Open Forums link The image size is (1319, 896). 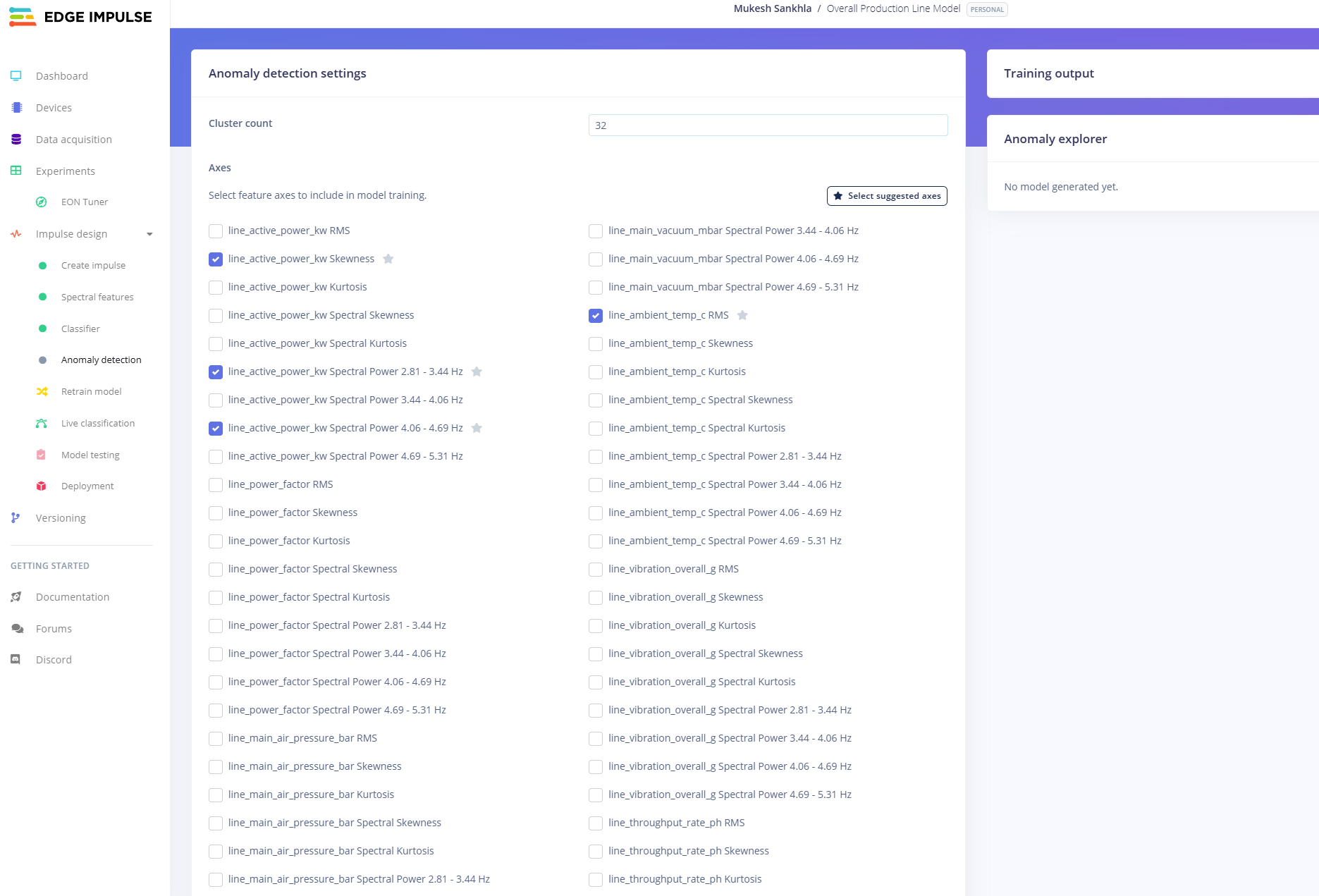coord(54,628)
